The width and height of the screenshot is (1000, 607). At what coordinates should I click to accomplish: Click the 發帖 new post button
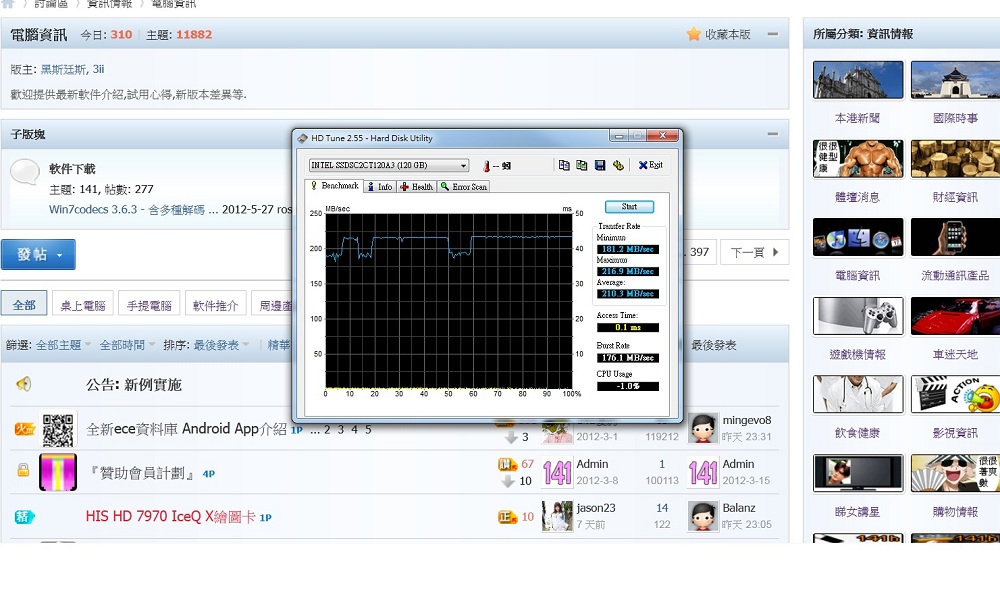tap(38, 255)
